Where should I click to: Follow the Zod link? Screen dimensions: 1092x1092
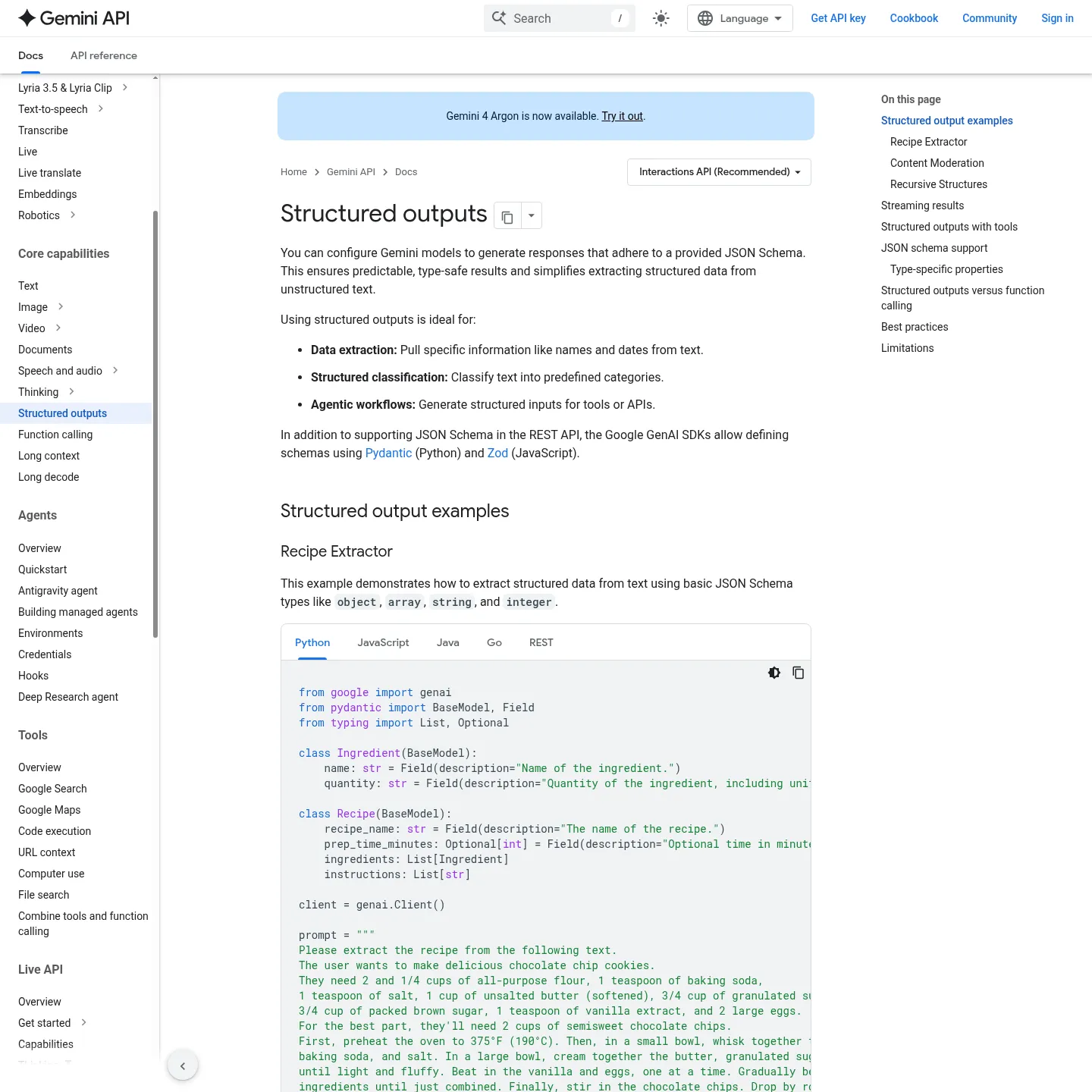coord(497,453)
